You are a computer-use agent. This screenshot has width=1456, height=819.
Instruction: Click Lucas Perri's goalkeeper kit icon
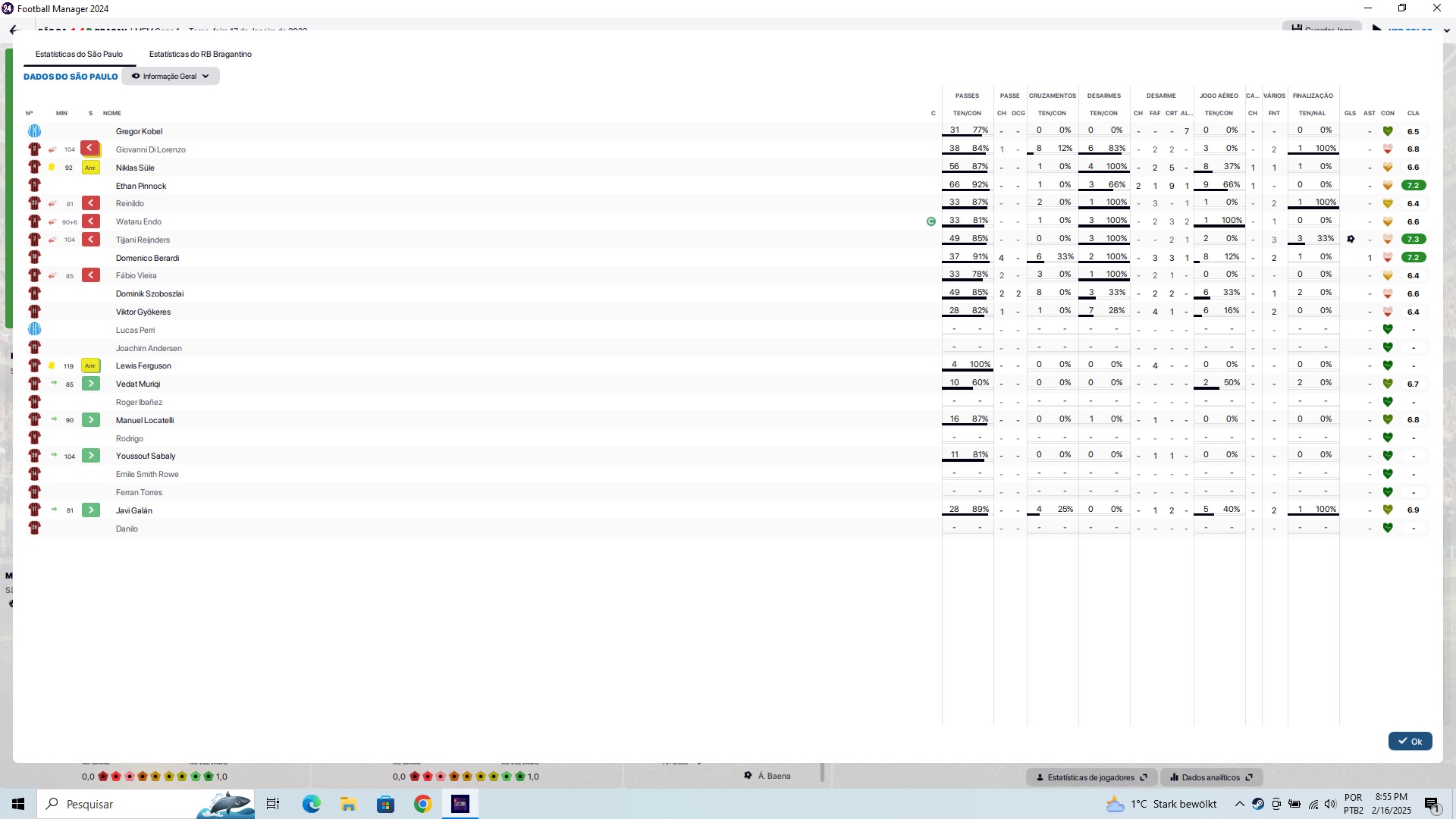(x=34, y=330)
